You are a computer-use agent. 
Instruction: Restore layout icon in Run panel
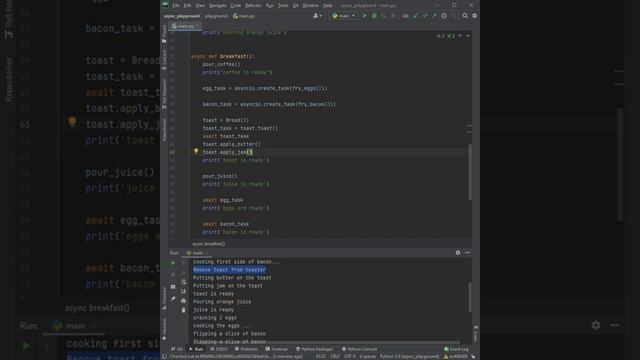173,287
